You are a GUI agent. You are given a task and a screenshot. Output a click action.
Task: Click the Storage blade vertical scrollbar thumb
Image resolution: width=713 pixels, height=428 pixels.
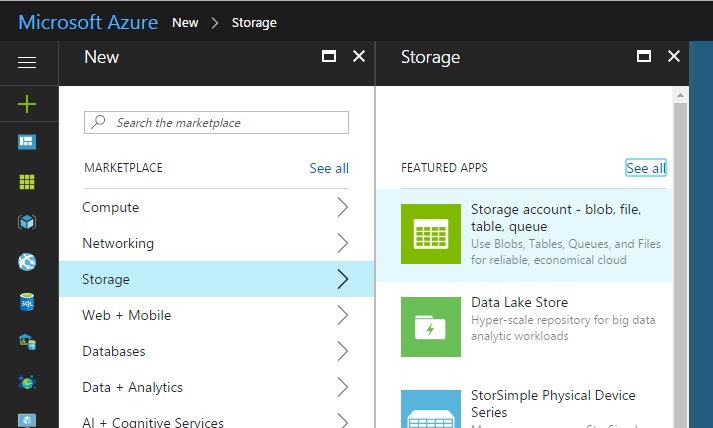pyautogui.click(x=680, y=265)
